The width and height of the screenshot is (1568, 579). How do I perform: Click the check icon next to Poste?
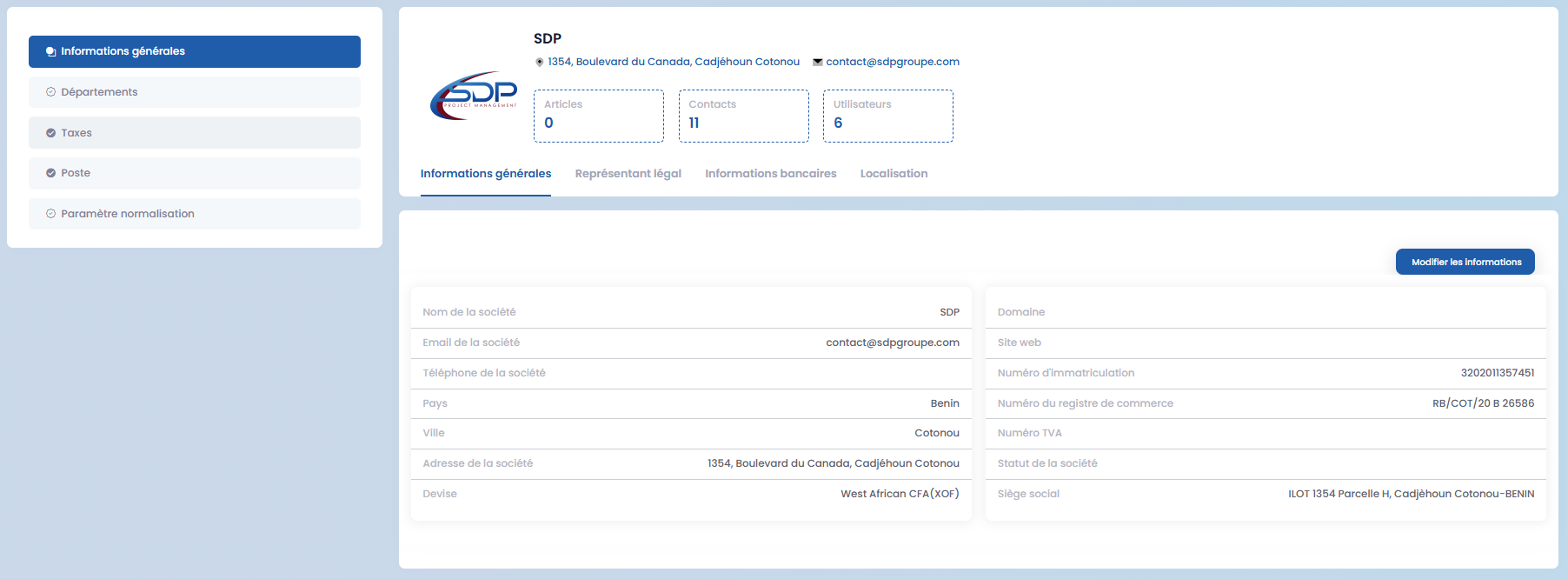[x=50, y=173]
